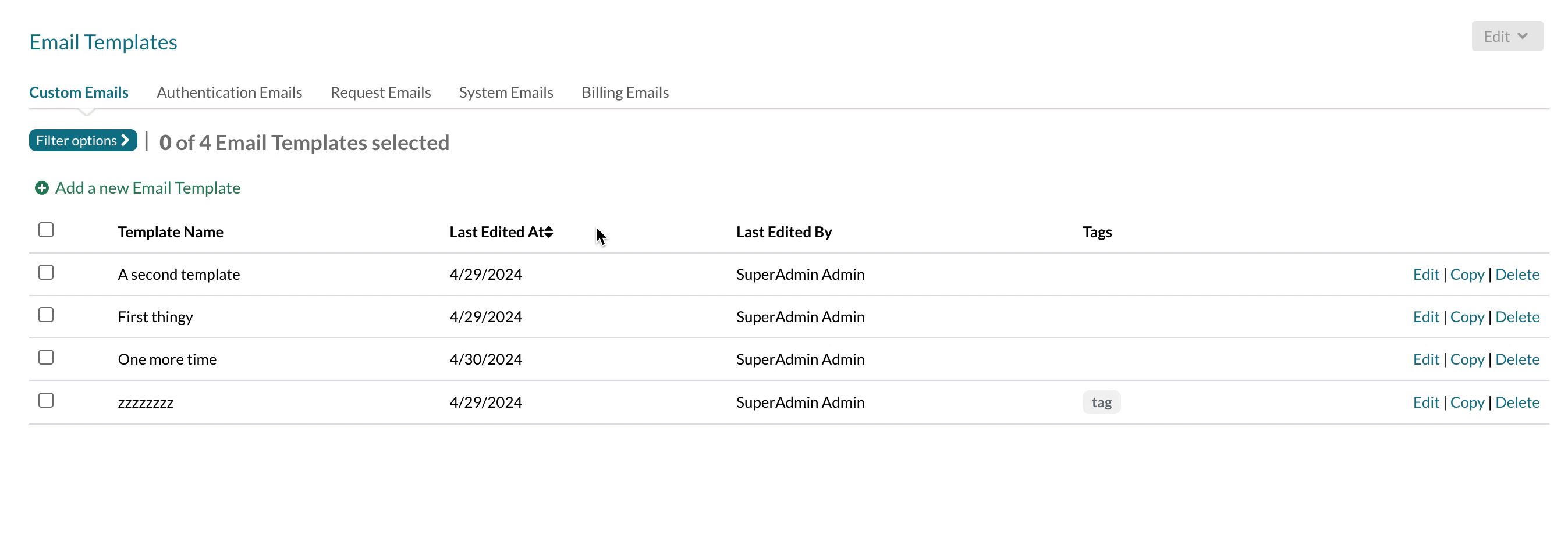Check the box for A second template
1568x549 pixels.
click(45, 272)
